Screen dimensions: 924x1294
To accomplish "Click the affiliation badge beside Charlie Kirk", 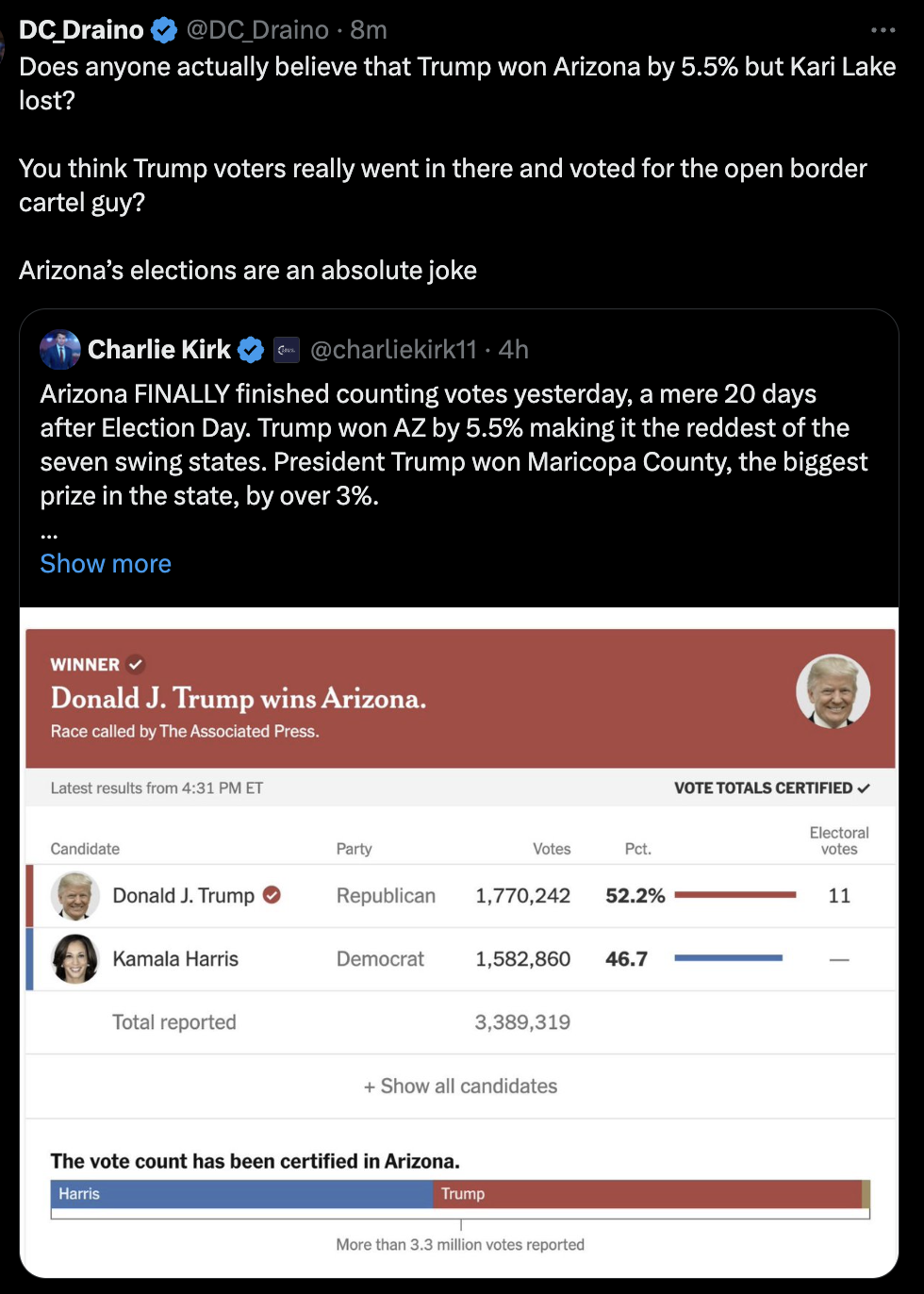I will click(287, 350).
